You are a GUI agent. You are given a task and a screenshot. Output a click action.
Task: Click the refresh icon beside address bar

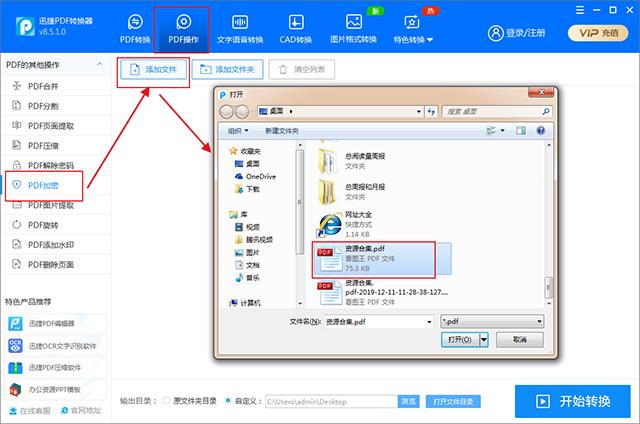pyautogui.click(x=431, y=111)
